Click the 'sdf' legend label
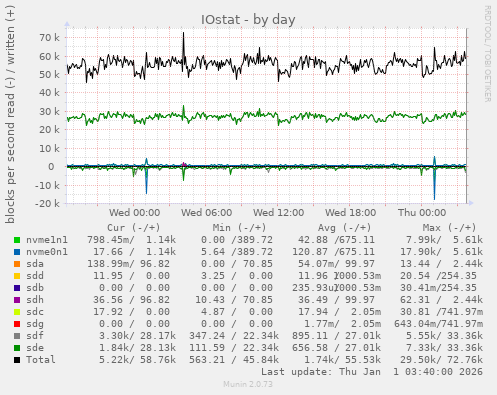Screen dimensions: 497x395 (35, 336)
